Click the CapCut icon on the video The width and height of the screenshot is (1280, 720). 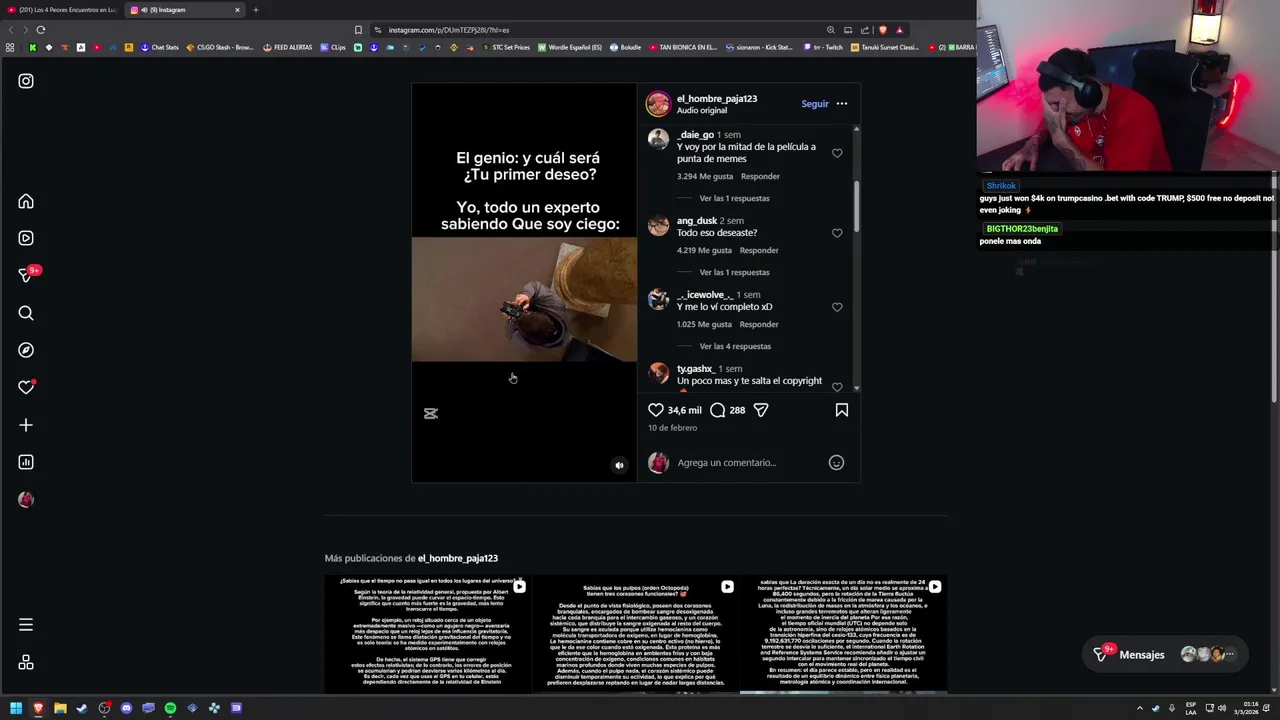tap(431, 413)
